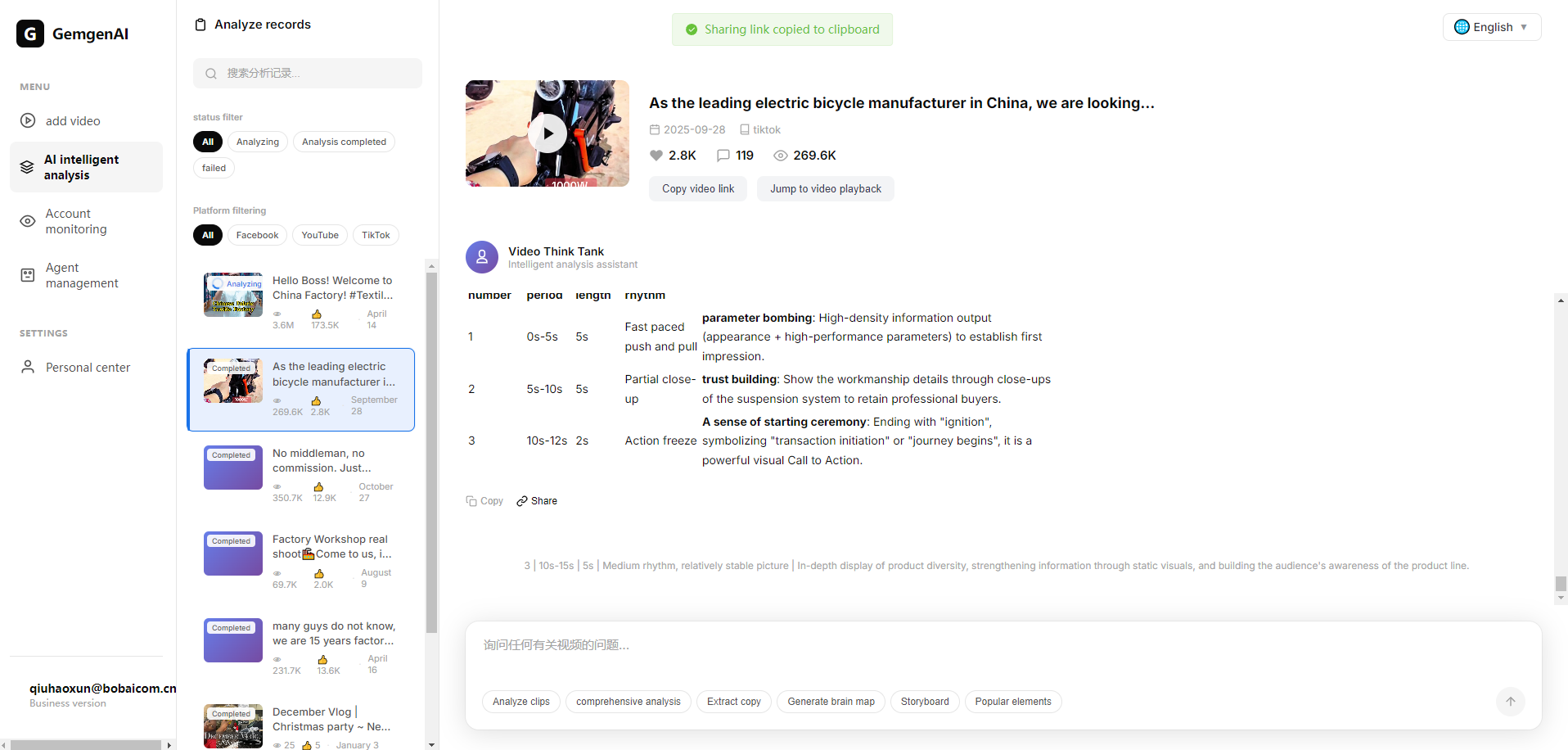Open Account monitoring eye icon menu
1568x750 pixels.
pos(28,221)
